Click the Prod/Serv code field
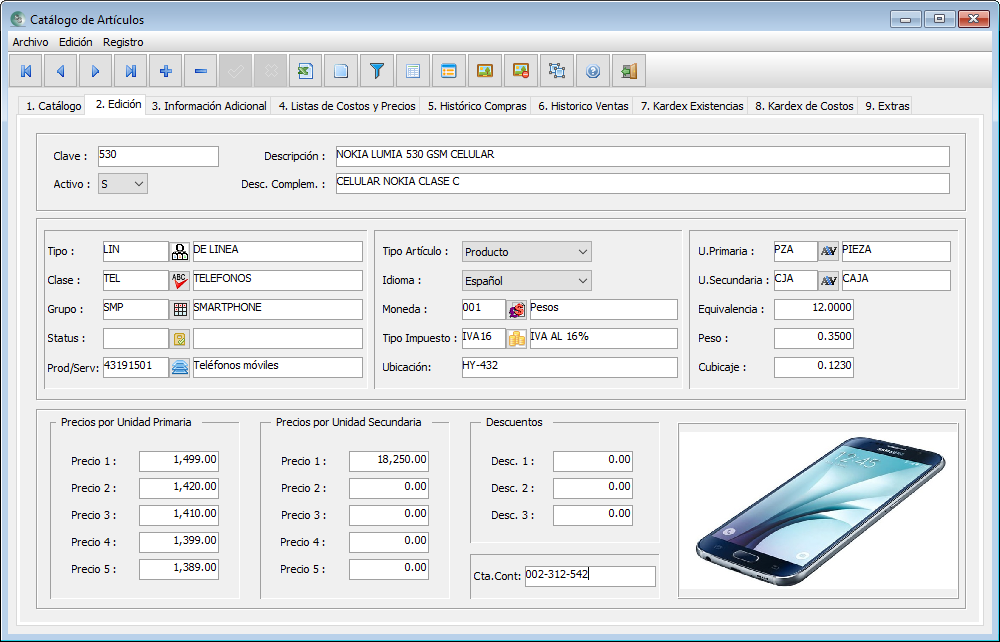 (136, 367)
